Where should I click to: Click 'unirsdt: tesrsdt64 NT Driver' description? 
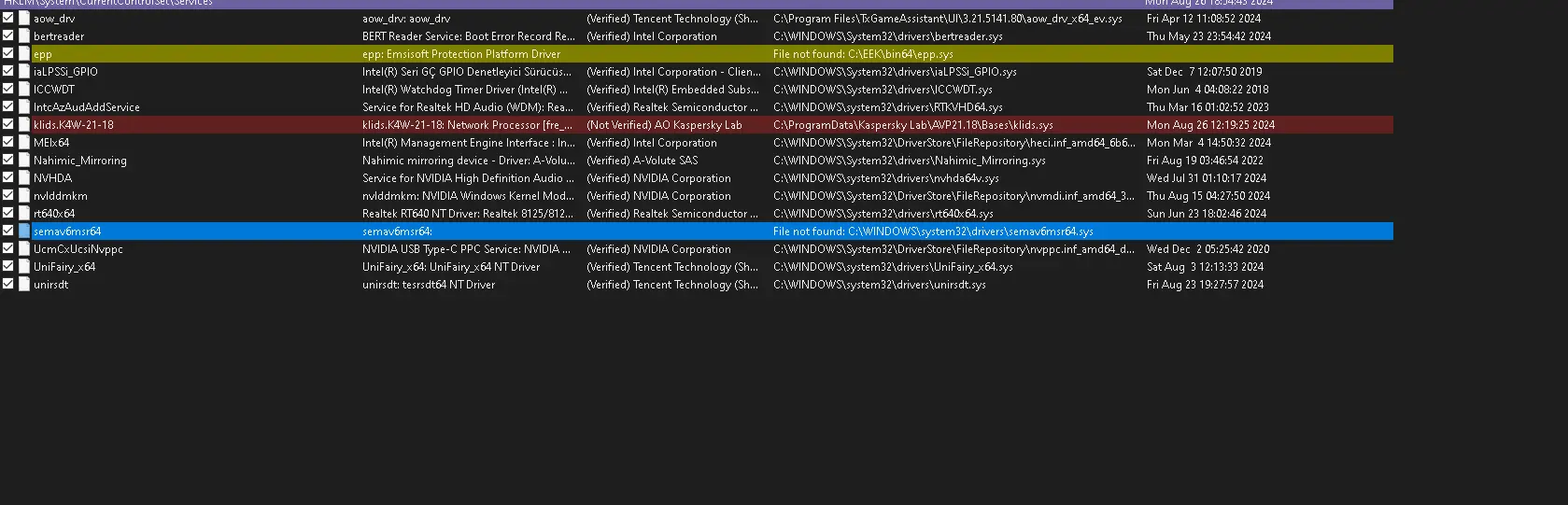429,285
